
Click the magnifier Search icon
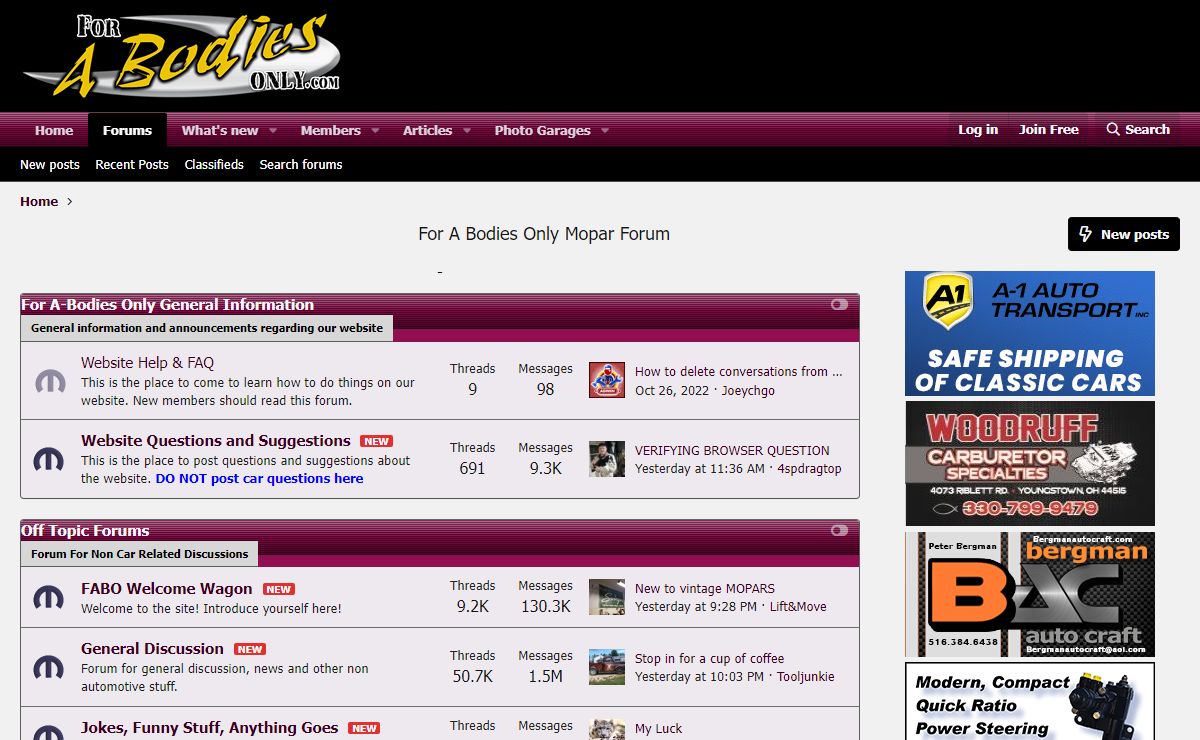[x=1113, y=130]
